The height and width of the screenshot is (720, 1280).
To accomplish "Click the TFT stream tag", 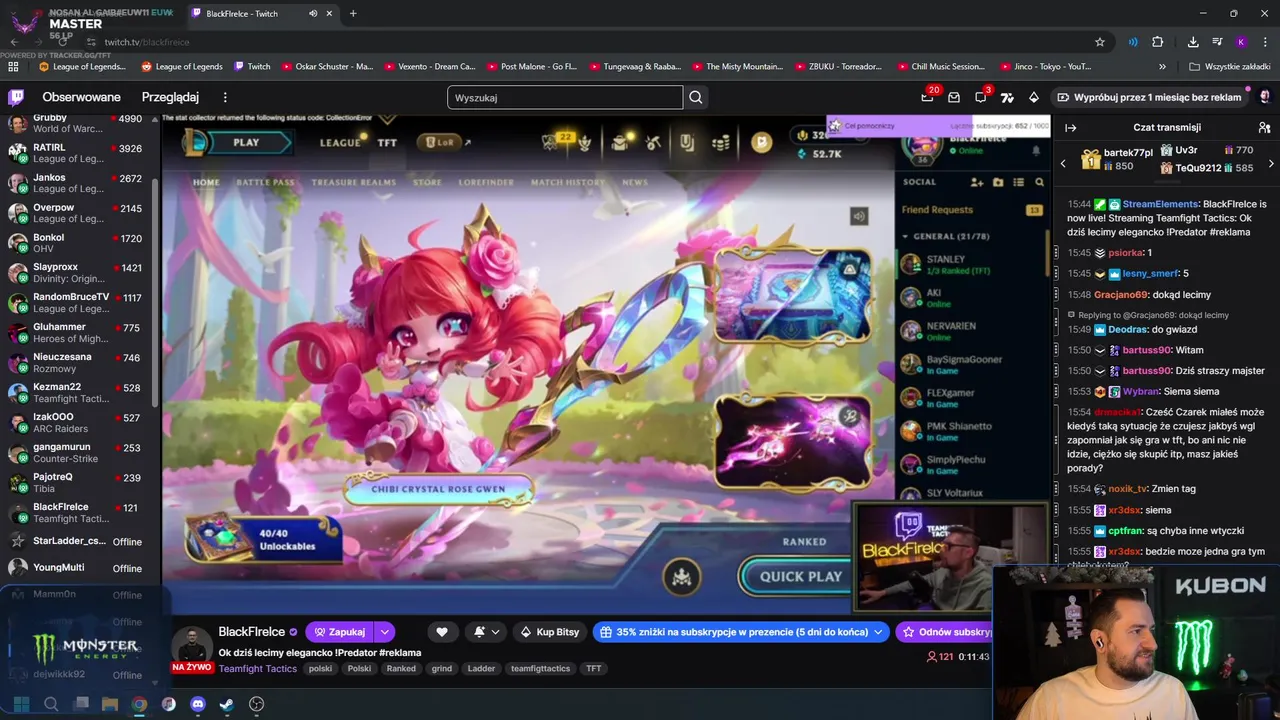I will (594, 669).
